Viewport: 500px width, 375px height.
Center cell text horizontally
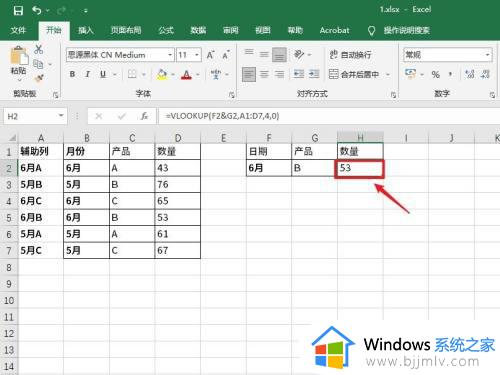click(264, 74)
